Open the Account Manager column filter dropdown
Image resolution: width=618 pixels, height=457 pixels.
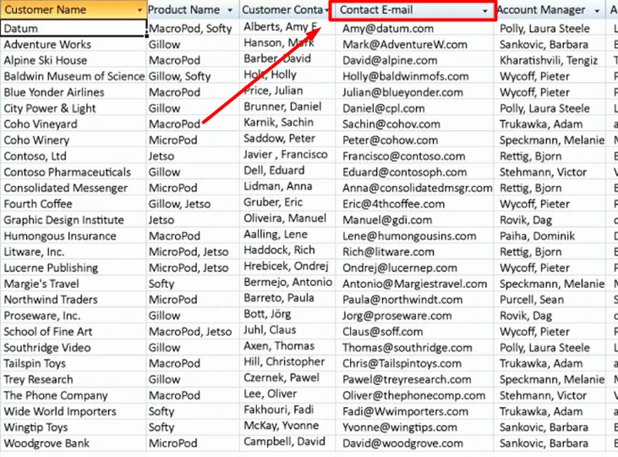click(x=597, y=11)
